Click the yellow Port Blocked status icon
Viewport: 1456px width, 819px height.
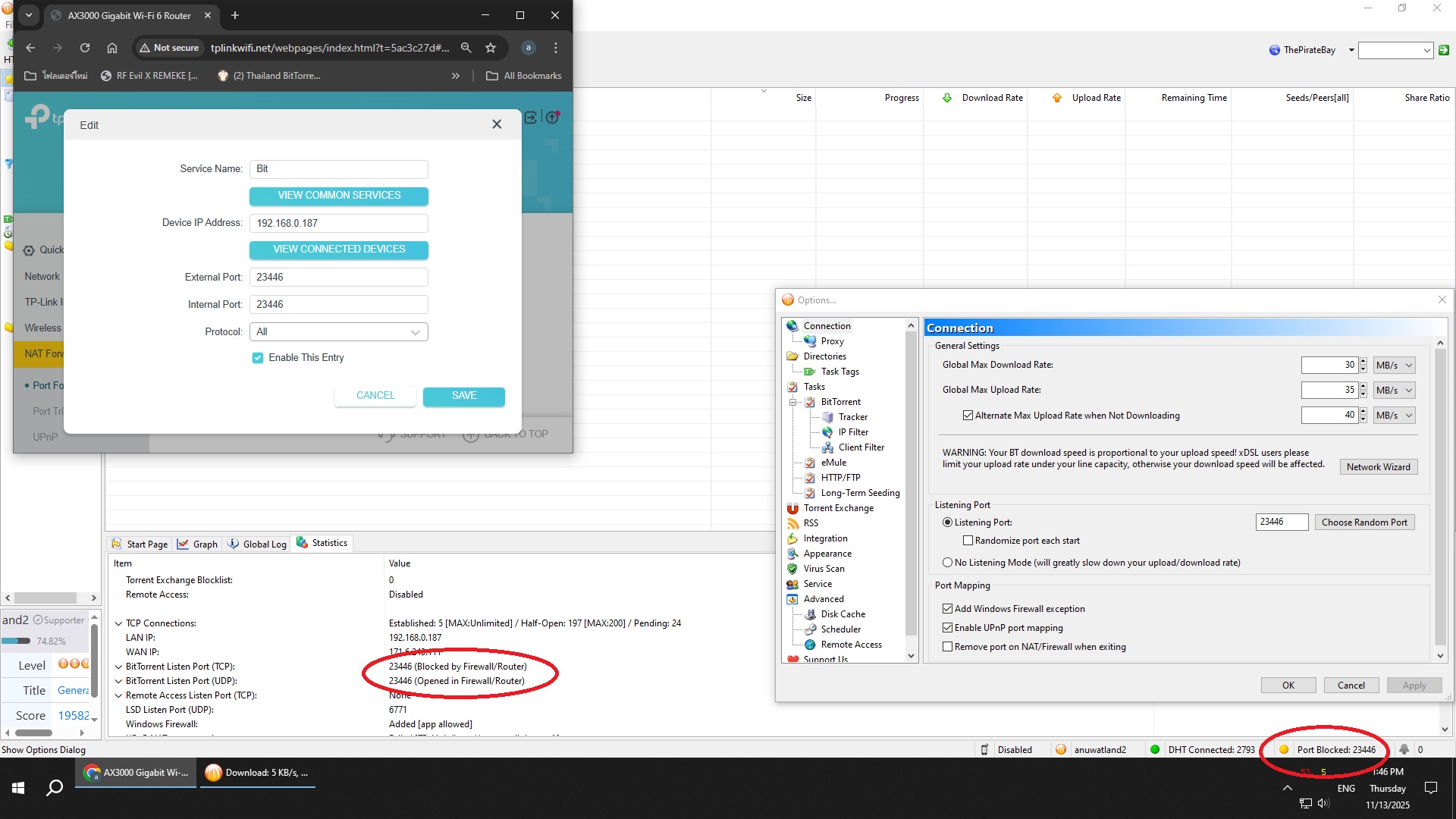(x=1284, y=750)
